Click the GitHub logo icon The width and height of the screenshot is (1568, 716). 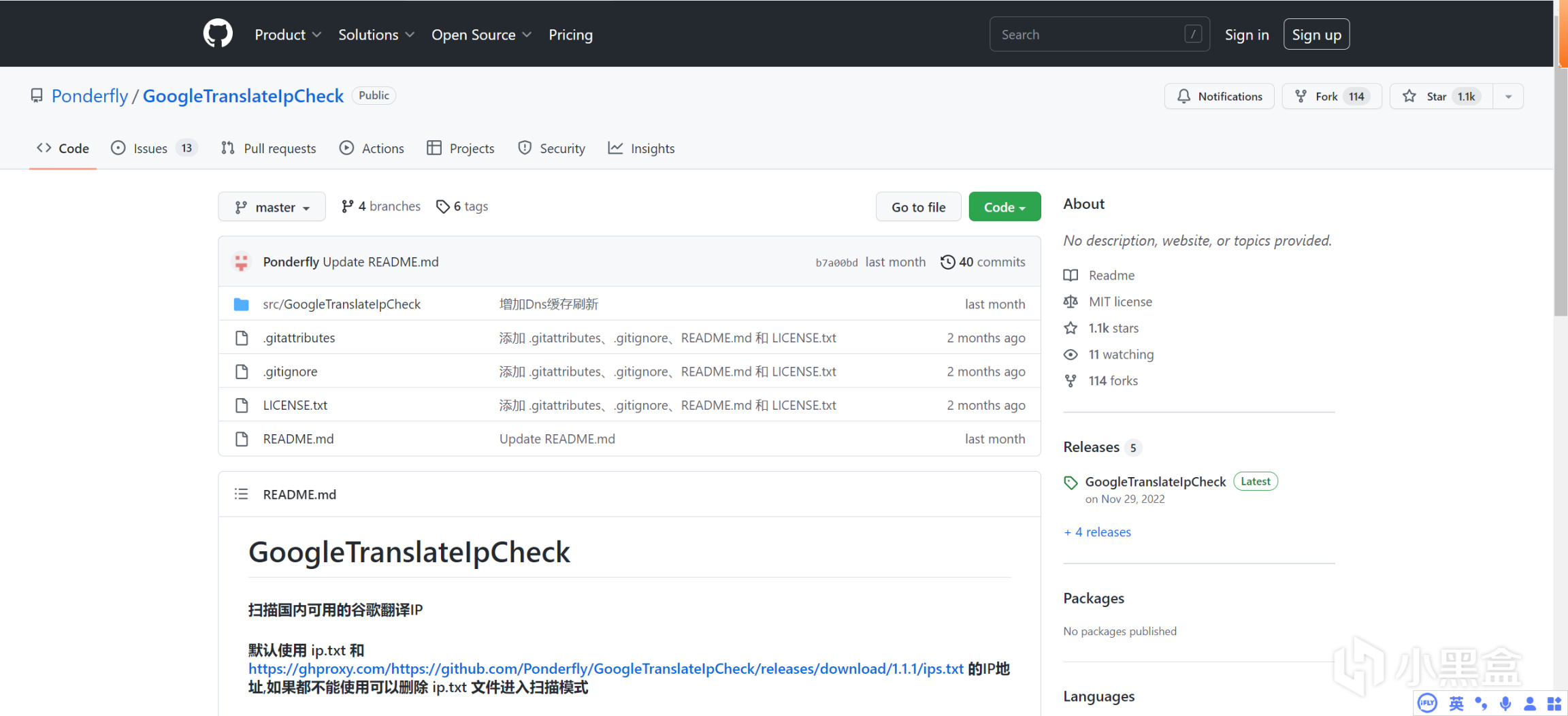pyautogui.click(x=218, y=34)
